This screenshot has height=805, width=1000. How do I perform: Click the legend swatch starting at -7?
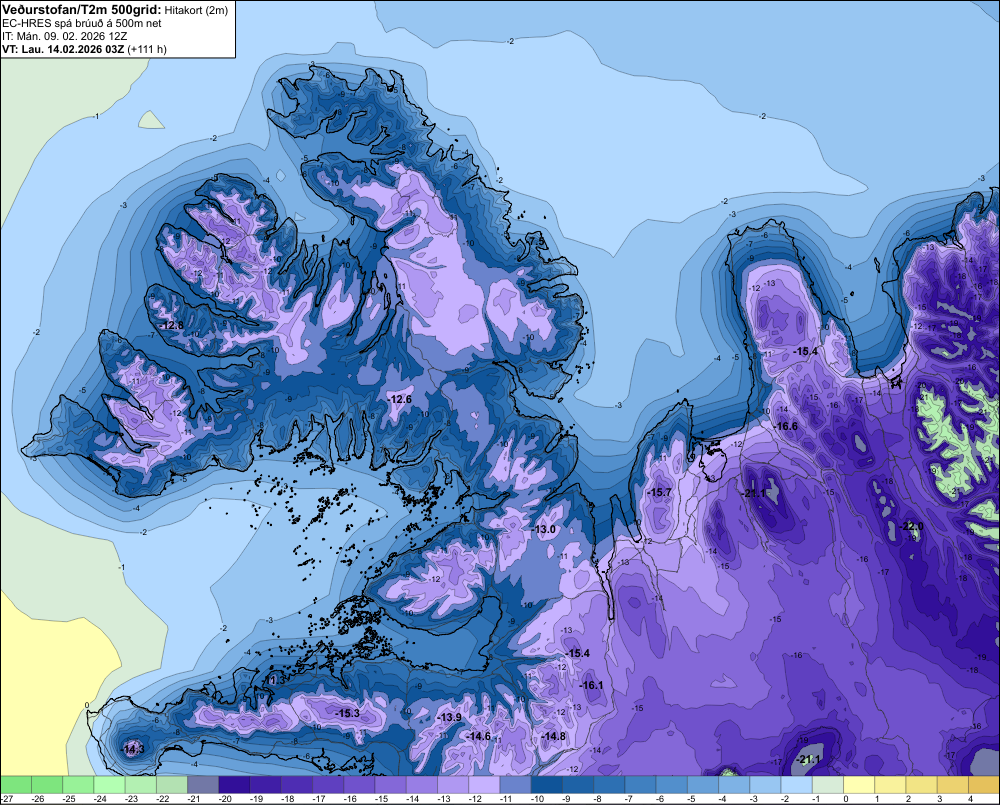pos(641,784)
